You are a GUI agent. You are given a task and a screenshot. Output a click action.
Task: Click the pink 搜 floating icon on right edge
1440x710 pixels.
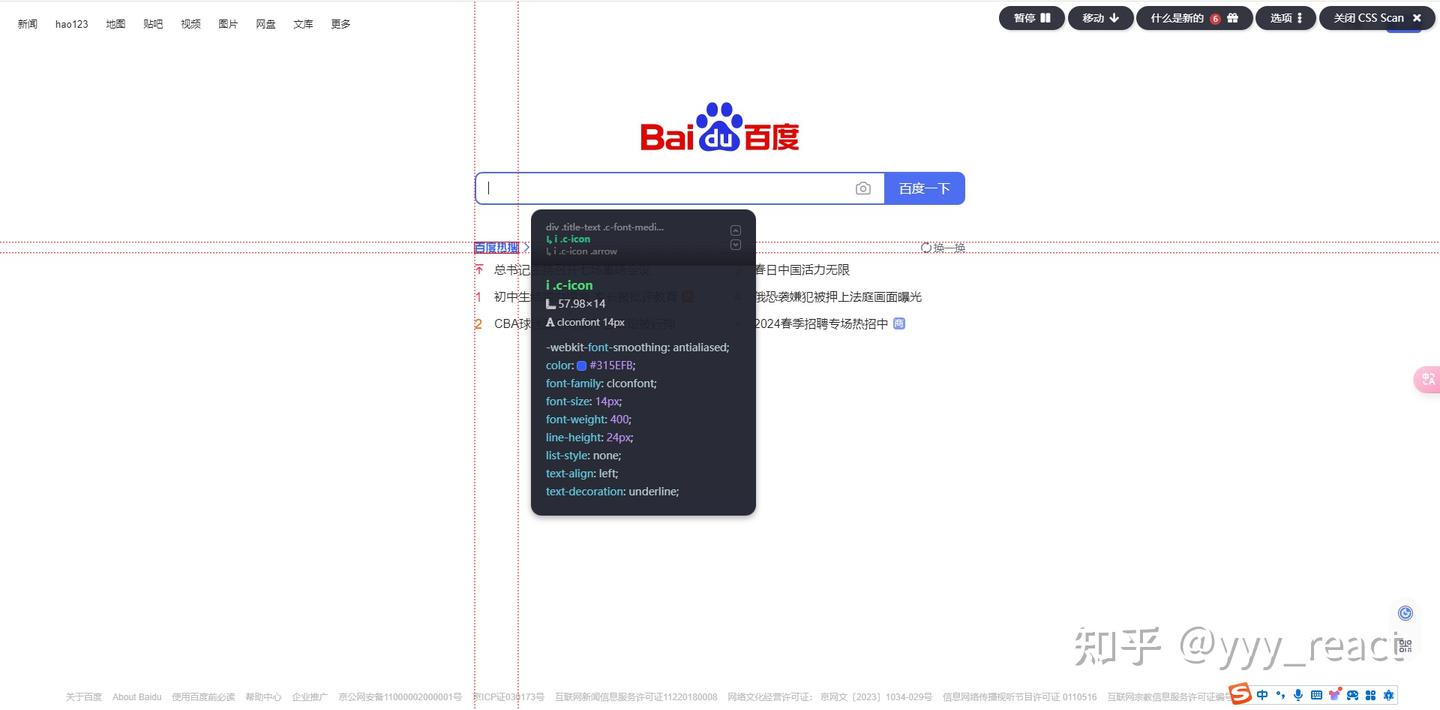click(1427, 379)
